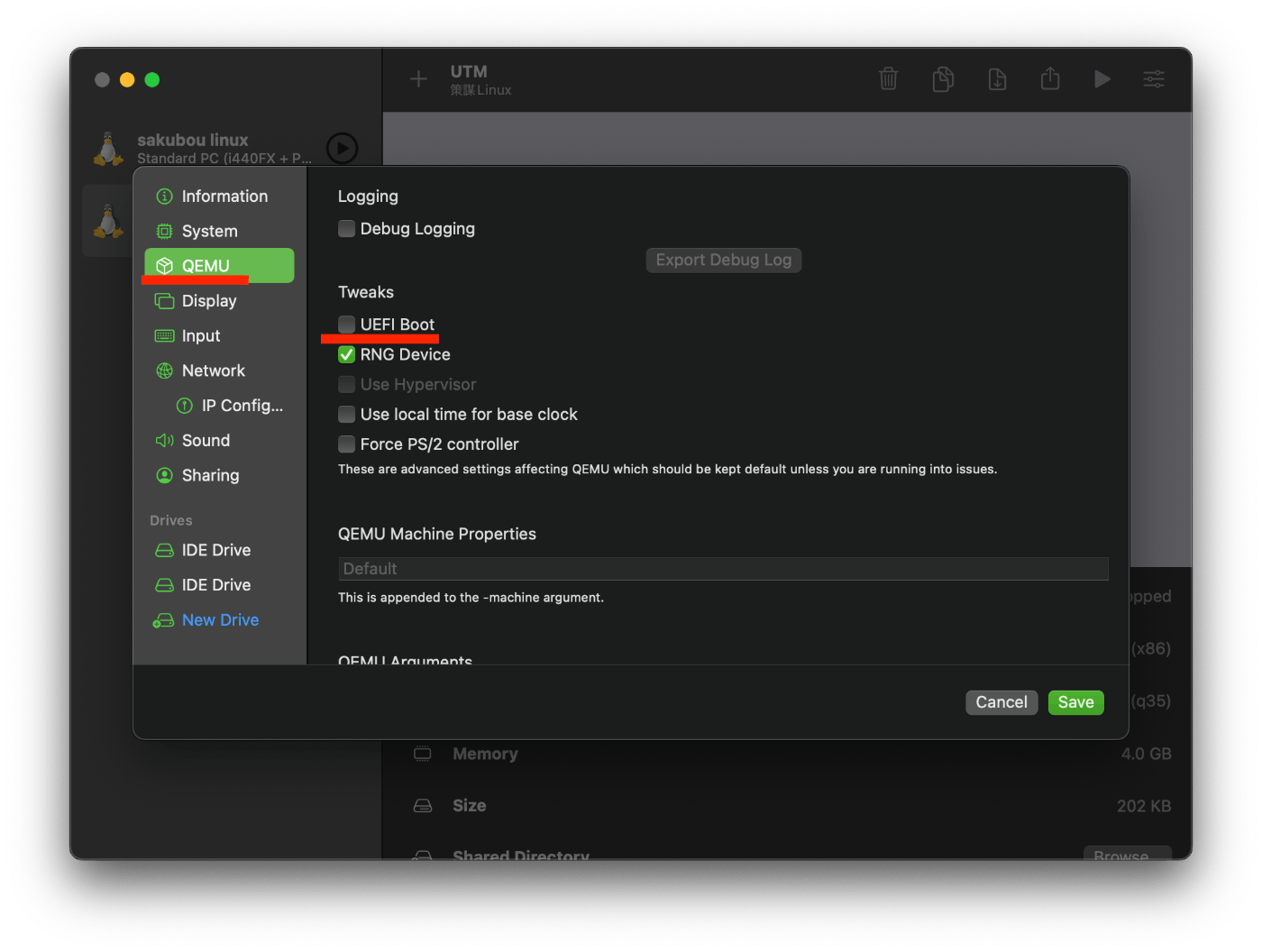Save the VM settings
This screenshot has height=952, width=1262.
point(1076,702)
